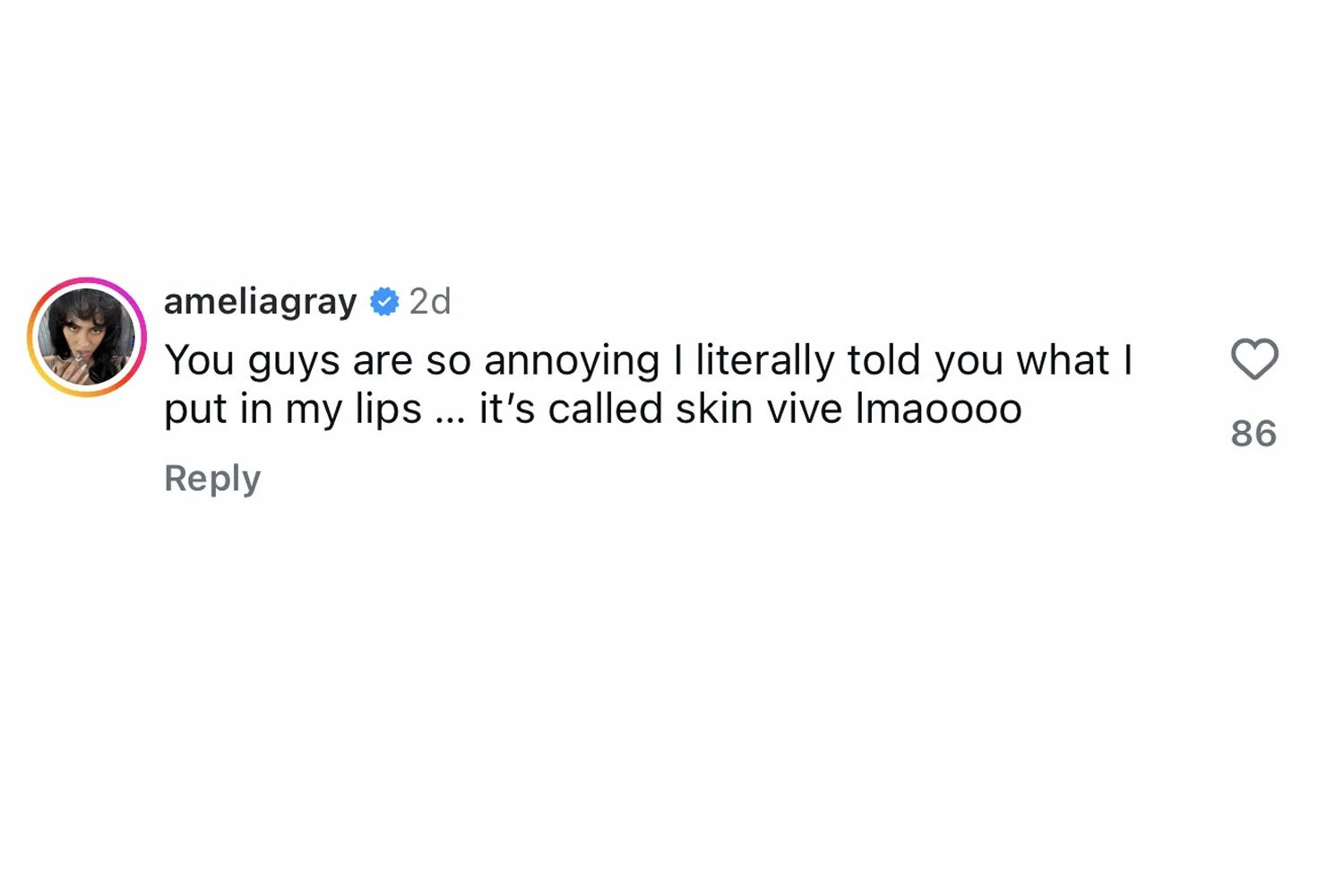Image resolution: width=1344 pixels, height=896 pixels.
Task: Click the heart icon beside the like count
Action: coord(1254,358)
